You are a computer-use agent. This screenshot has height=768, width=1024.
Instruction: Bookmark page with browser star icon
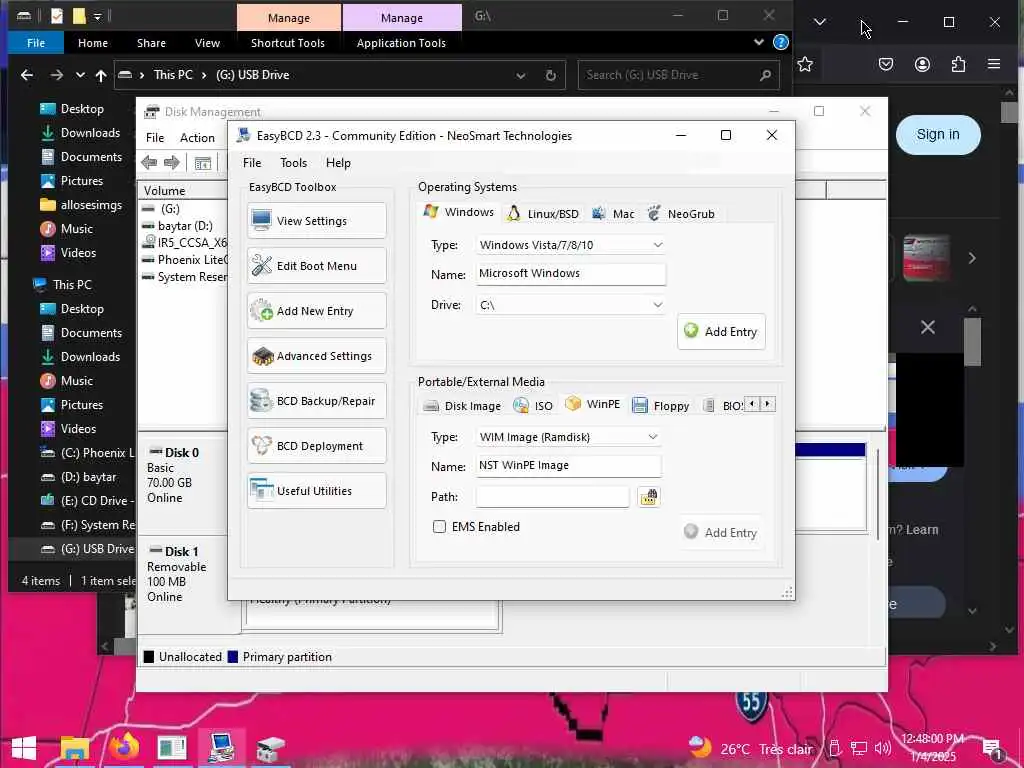(x=805, y=64)
